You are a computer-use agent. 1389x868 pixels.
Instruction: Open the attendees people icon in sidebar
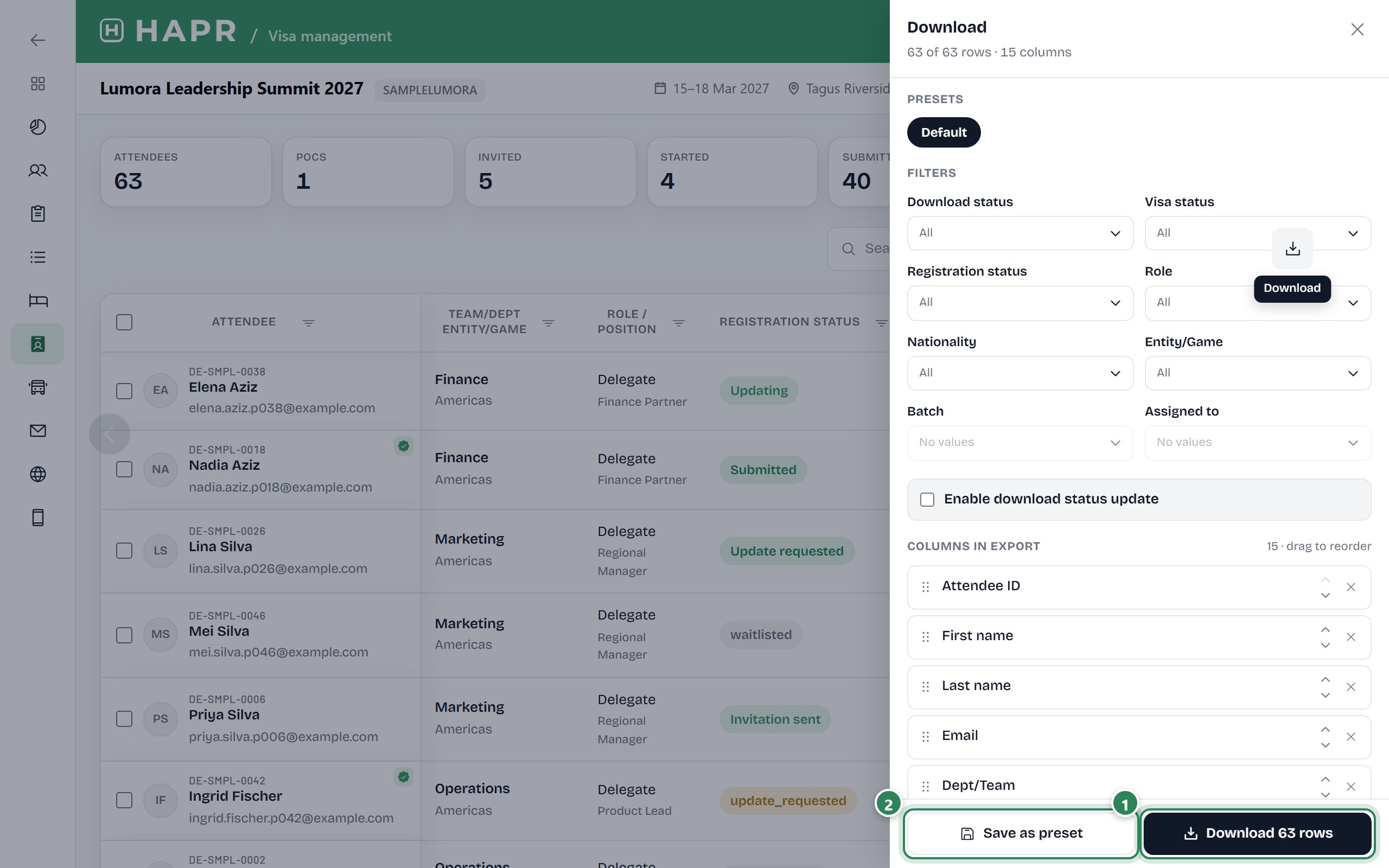pyautogui.click(x=38, y=170)
